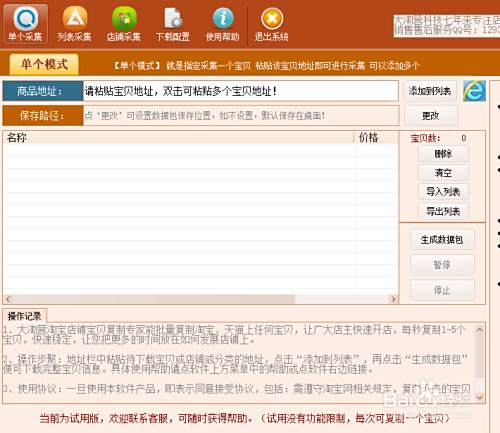Screen dimensions: 500x433
Task: Click 退出系统 exit icon
Action: [272, 24]
